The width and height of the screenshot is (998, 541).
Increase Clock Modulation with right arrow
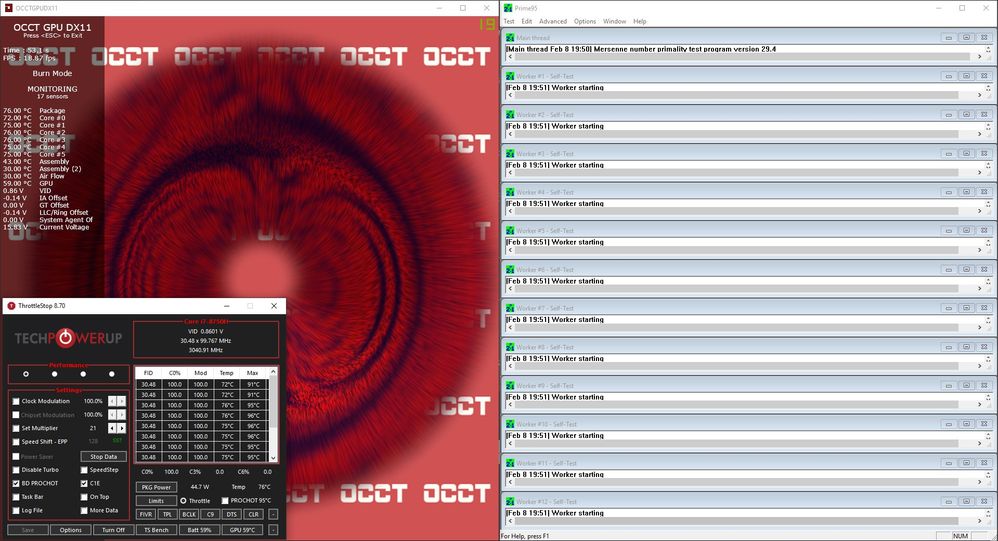pos(121,401)
